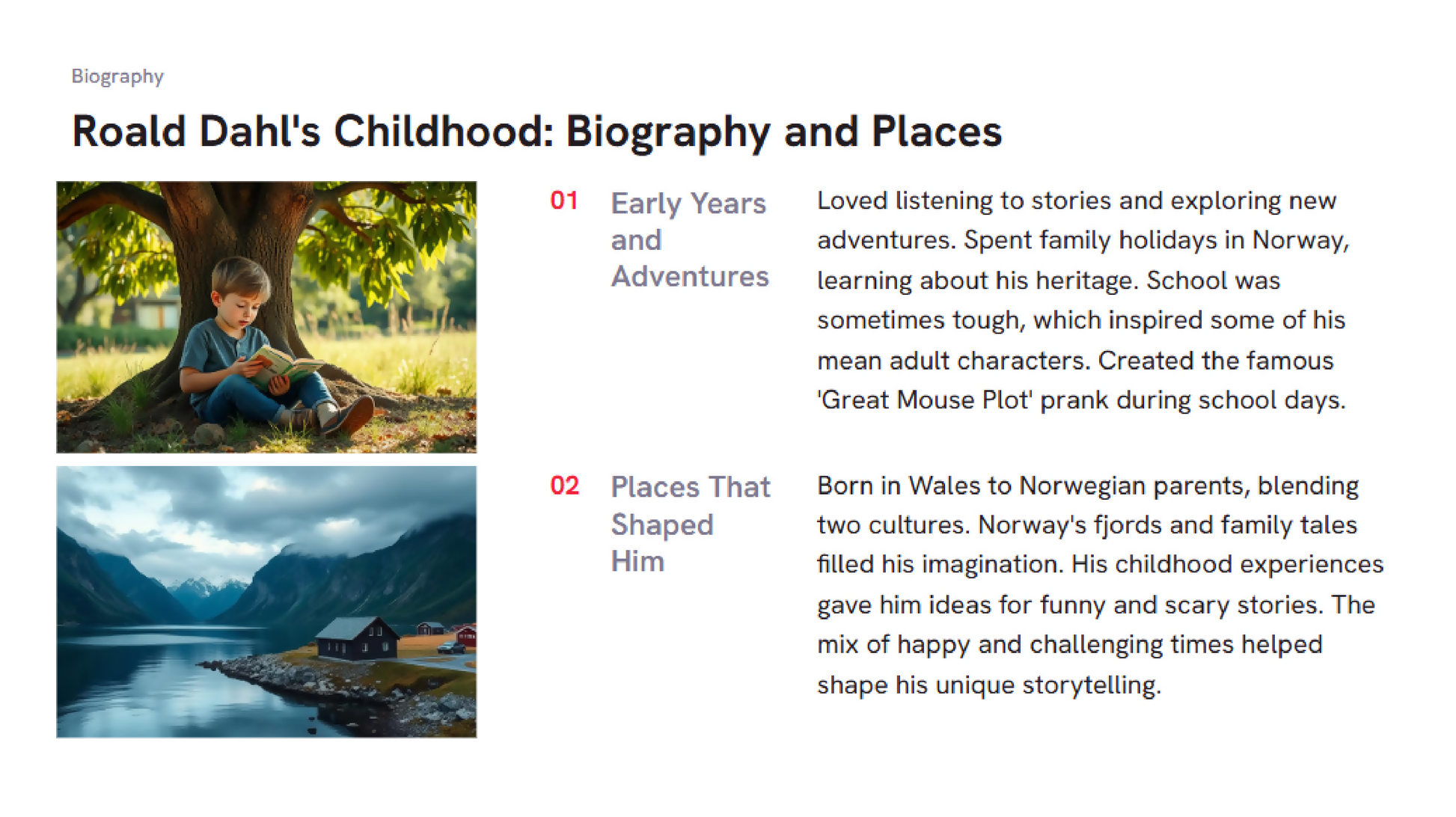The width and height of the screenshot is (1456, 817).
Task: Click the word "Adventures" in the first heading
Action: click(689, 277)
